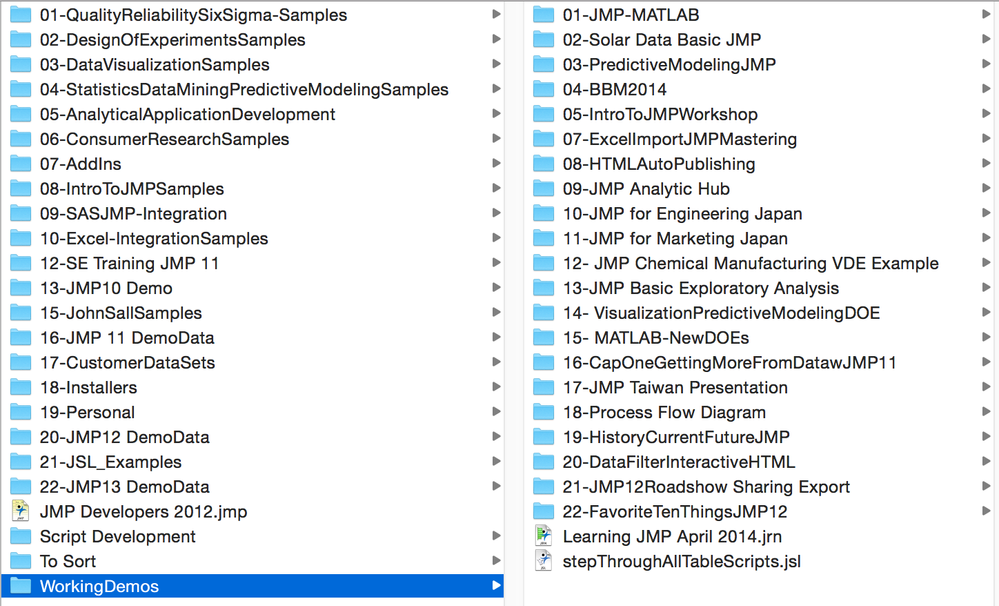The image size is (999, 606).
Task: Click the folder icon beside 08-HTMLAutoPublishing
Action: coord(543,164)
